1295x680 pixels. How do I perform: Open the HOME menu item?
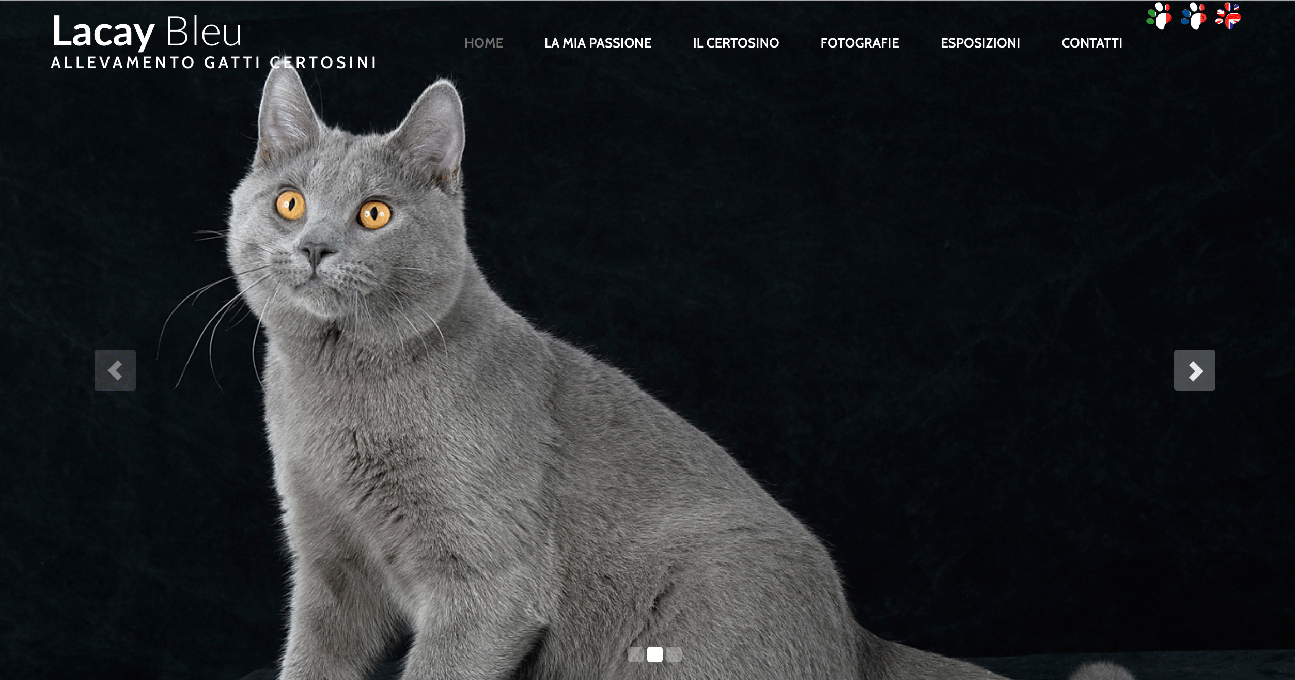(x=484, y=43)
